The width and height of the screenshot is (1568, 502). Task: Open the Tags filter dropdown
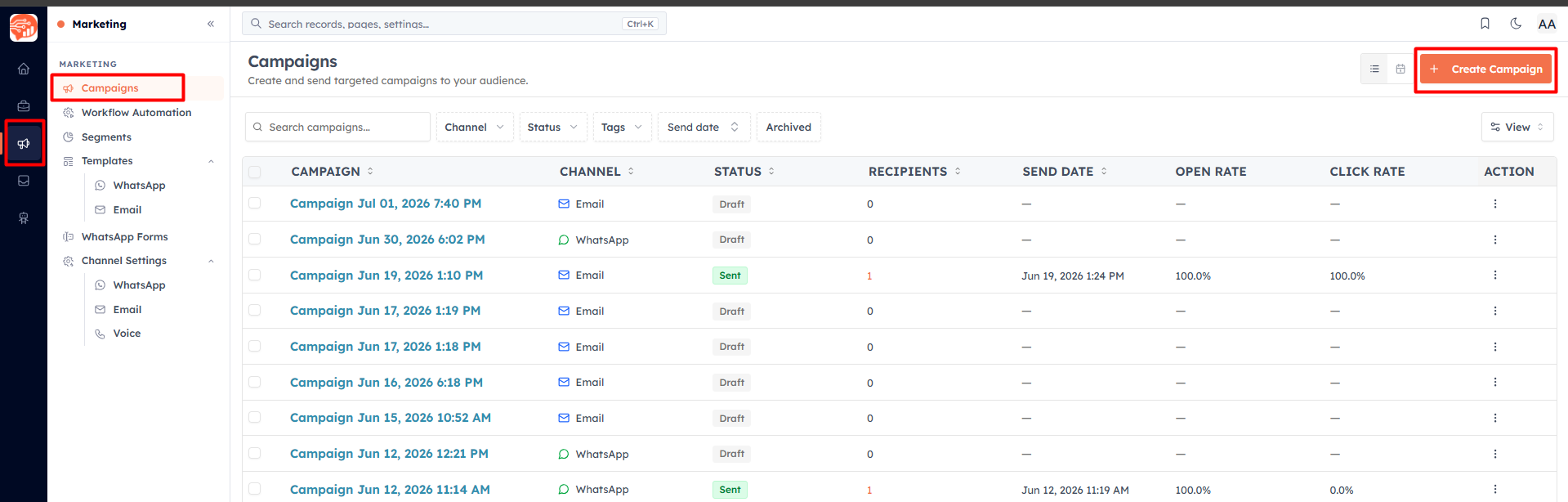pyautogui.click(x=622, y=127)
